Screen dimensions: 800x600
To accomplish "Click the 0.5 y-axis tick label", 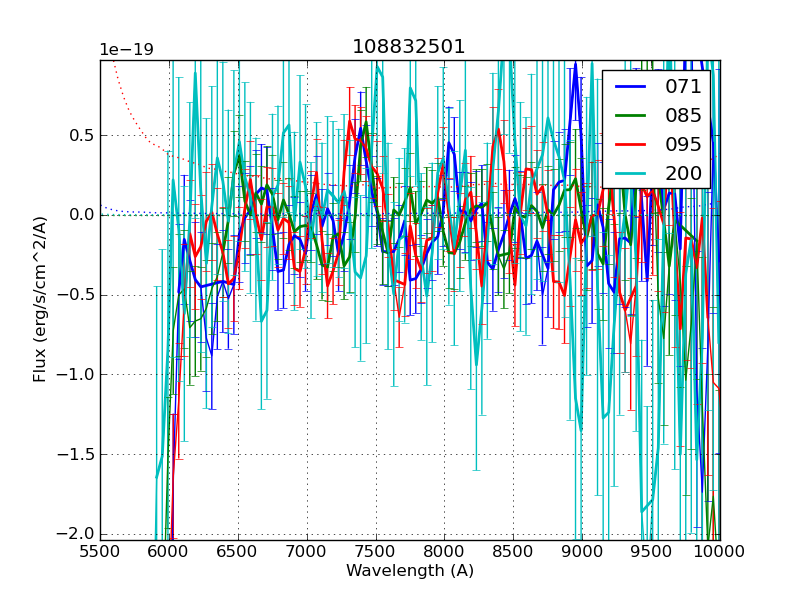I will pos(79,135).
